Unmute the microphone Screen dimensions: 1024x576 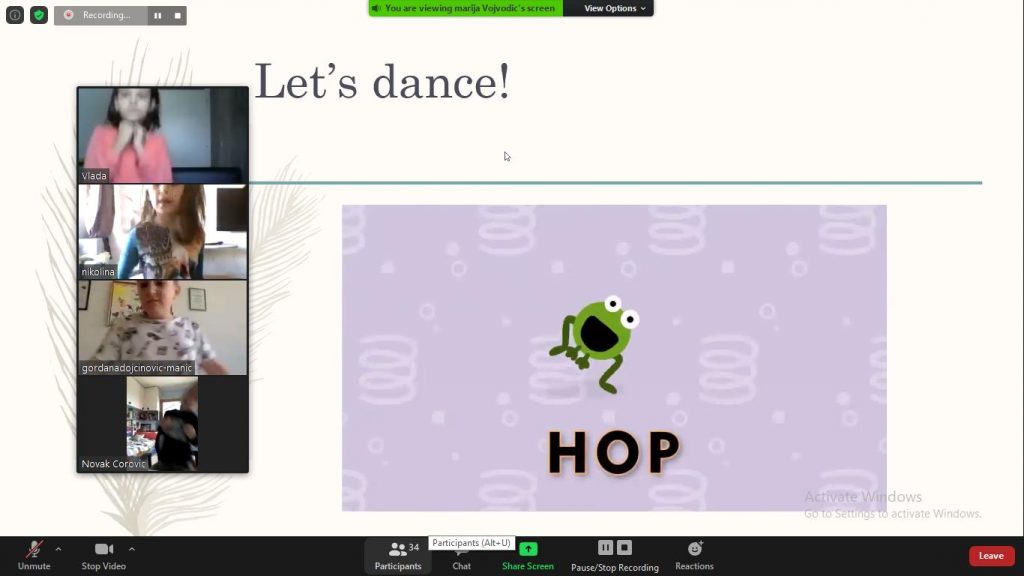click(x=33, y=555)
